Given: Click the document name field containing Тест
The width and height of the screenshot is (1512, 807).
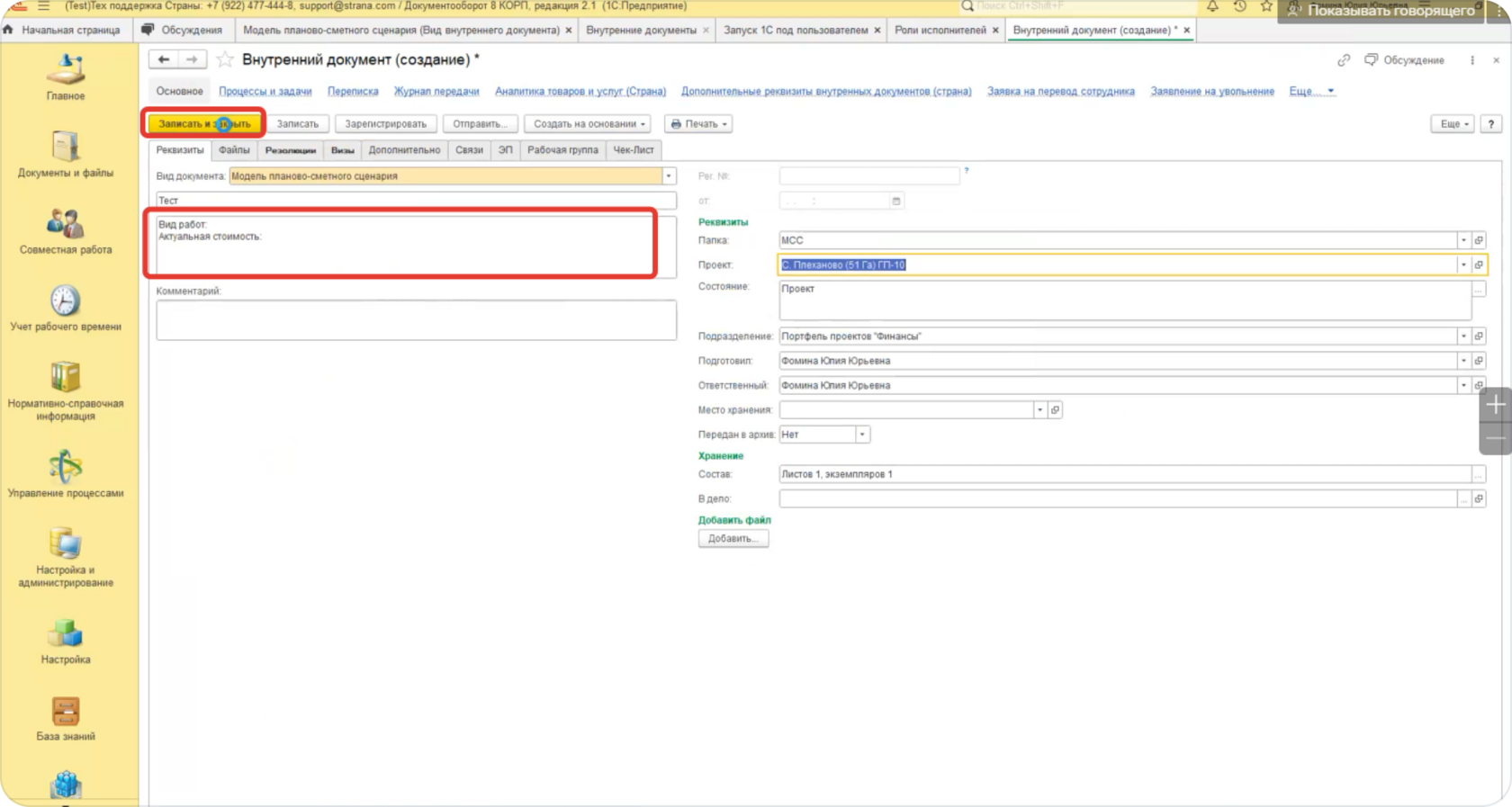Looking at the screenshot, I should pyautogui.click(x=416, y=201).
